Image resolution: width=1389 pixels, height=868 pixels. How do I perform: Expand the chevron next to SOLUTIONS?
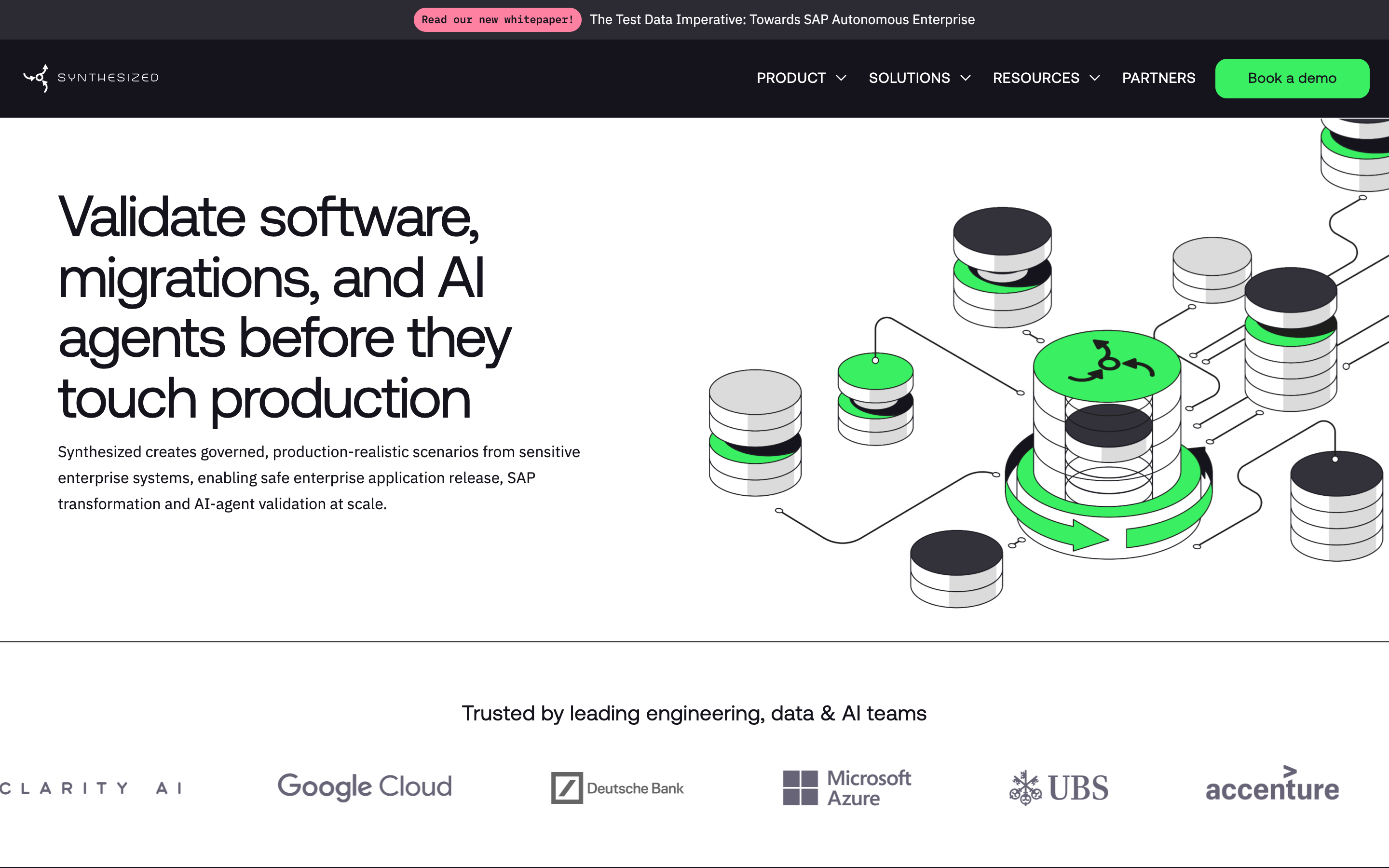(x=966, y=78)
